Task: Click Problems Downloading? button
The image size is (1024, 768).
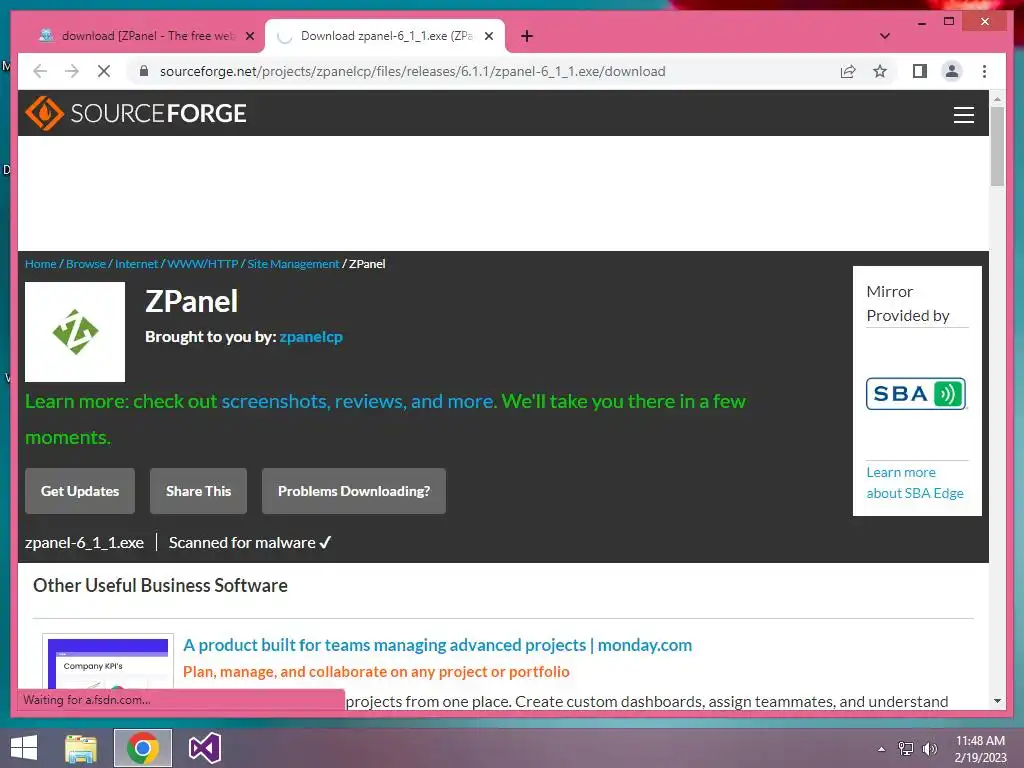Action: click(x=354, y=491)
